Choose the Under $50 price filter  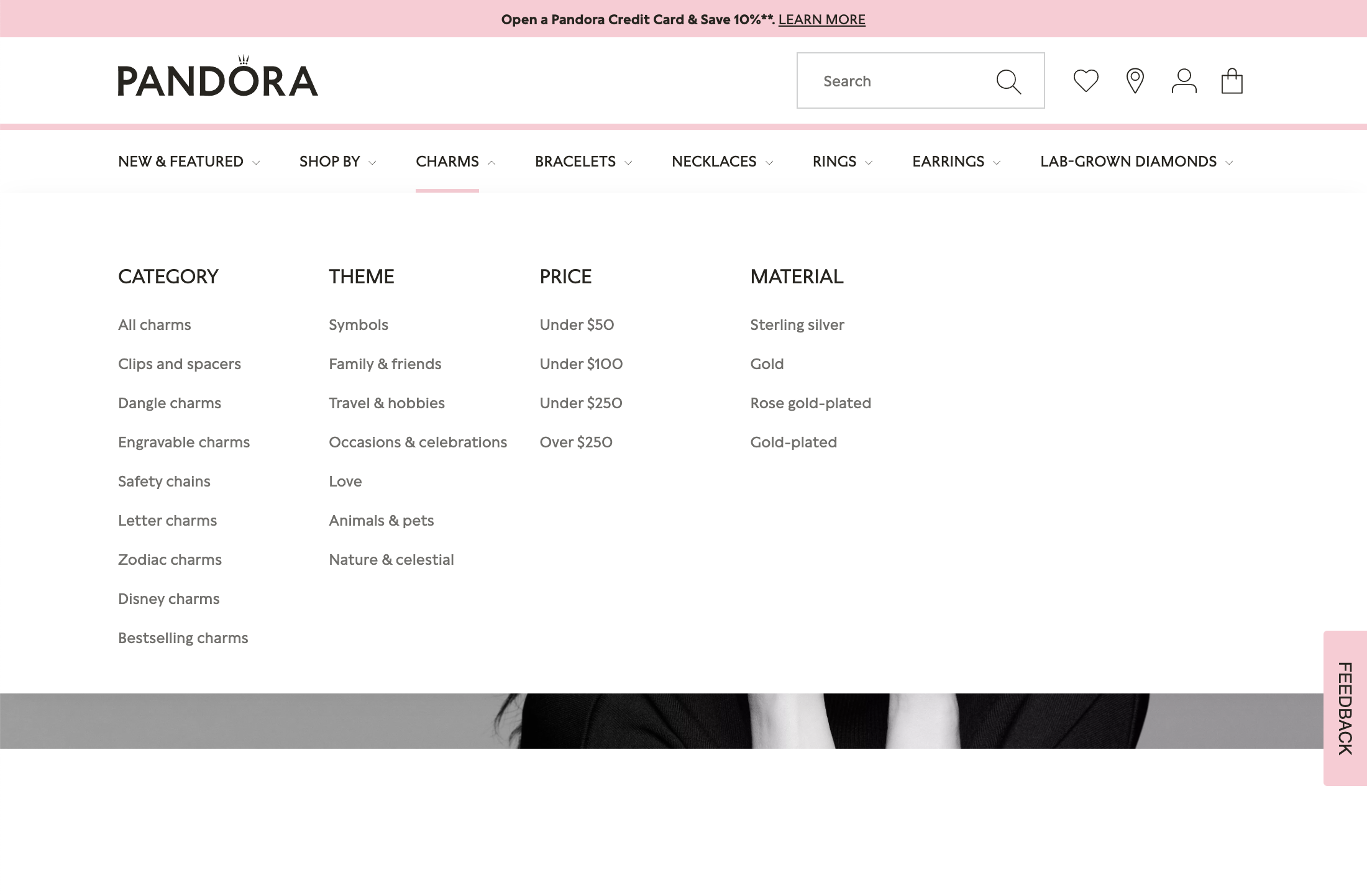click(x=577, y=324)
